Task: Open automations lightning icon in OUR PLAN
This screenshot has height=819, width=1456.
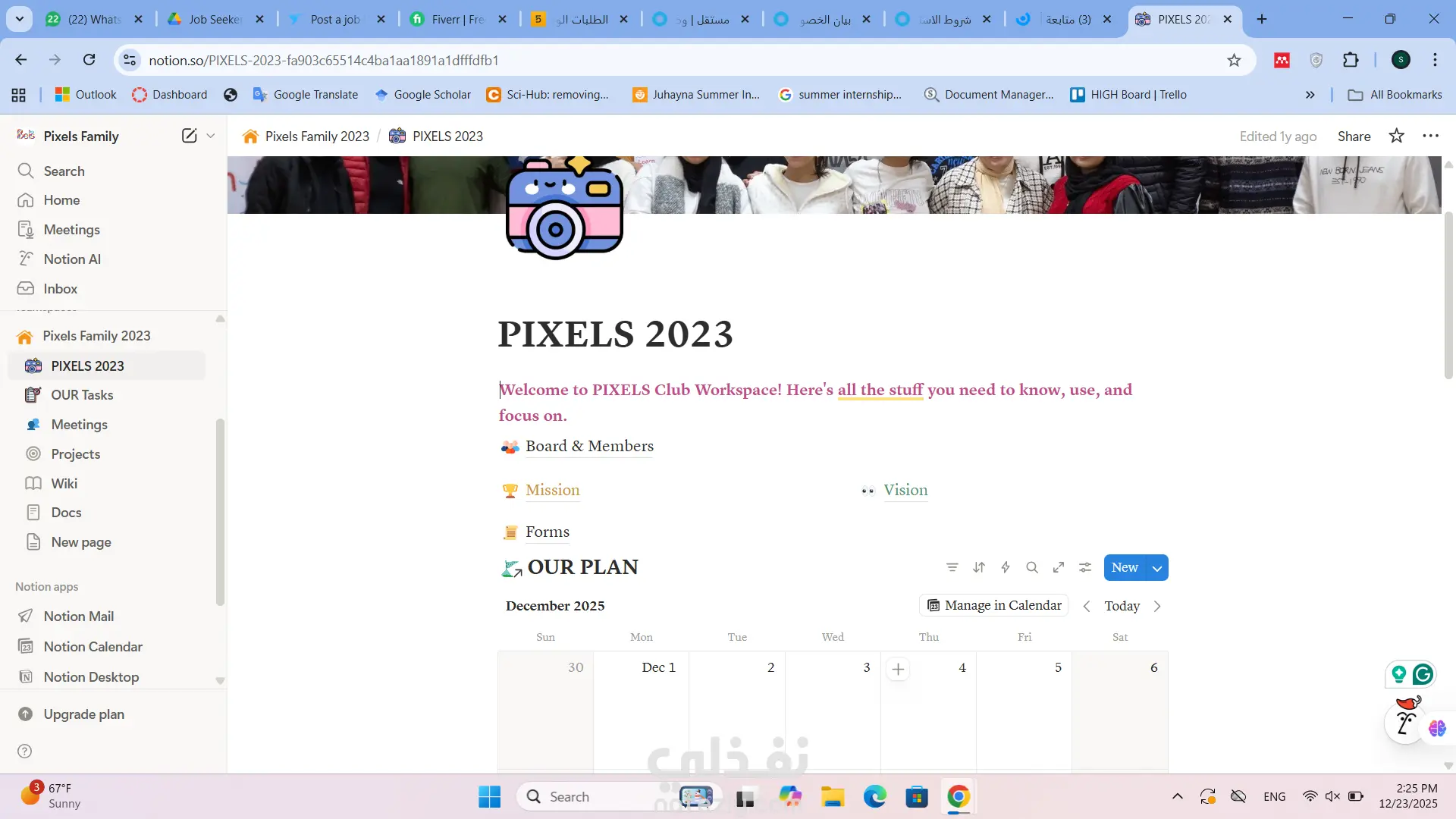Action: [x=1006, y=567]
